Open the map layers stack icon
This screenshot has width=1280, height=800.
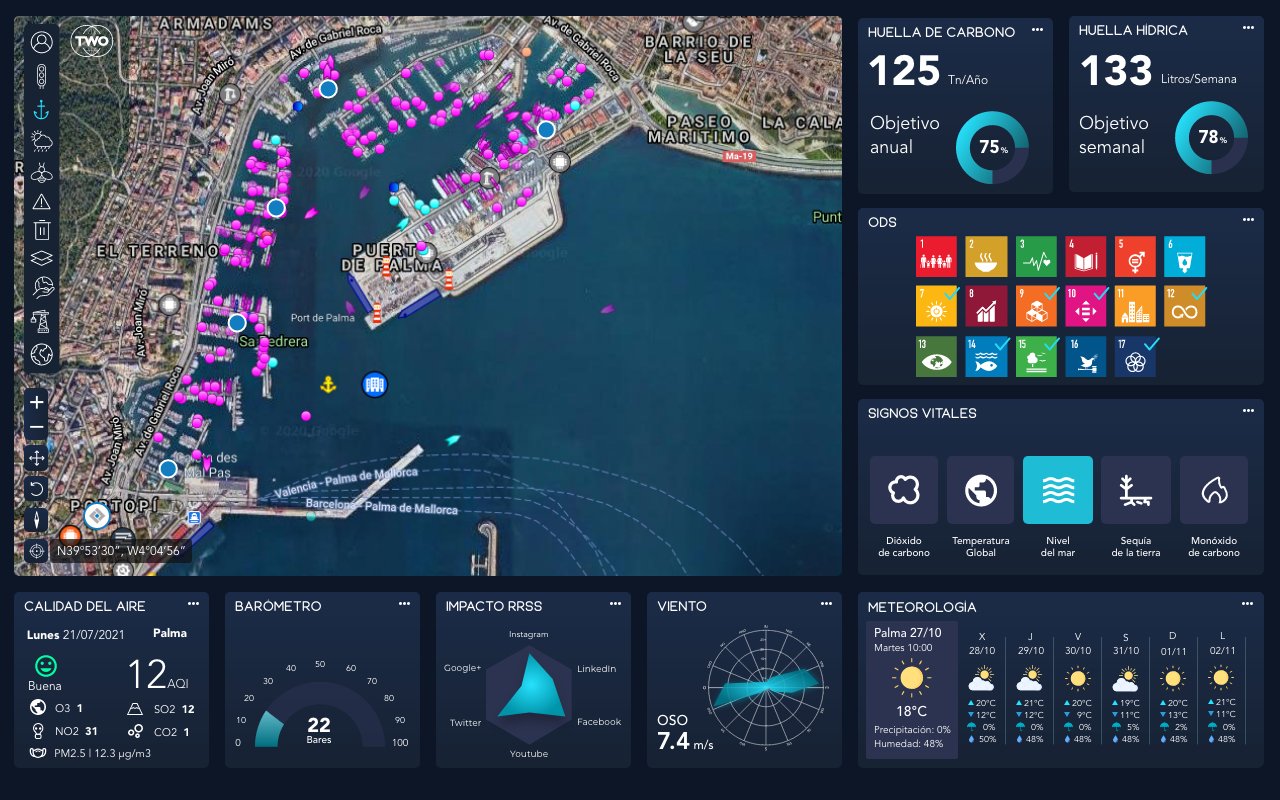click(41, 258)
